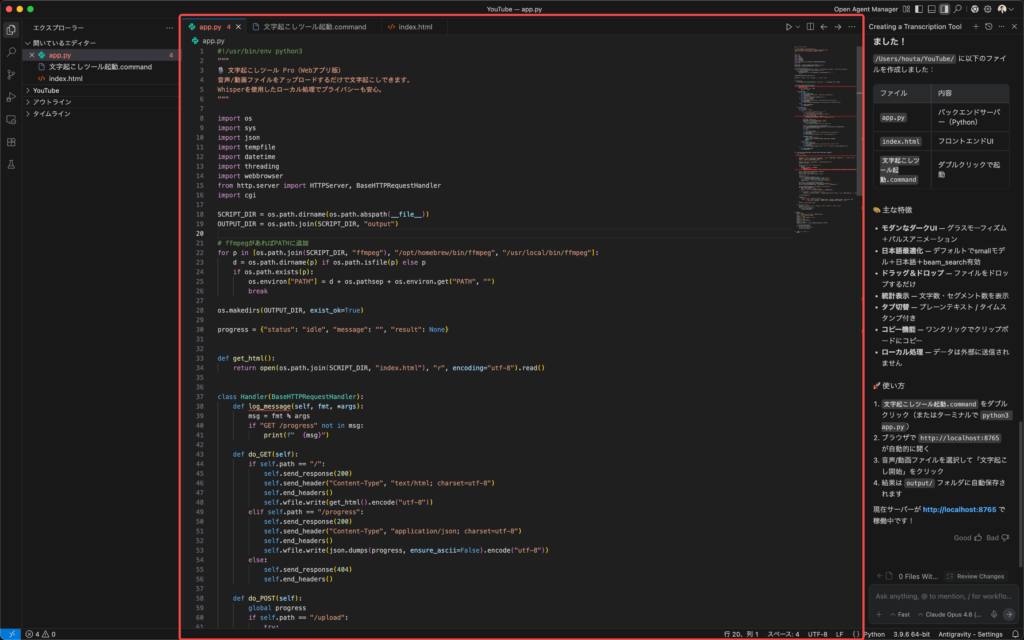Open the Claude Opus model selector dropdown
The width and height of the screenshot is (1024, 640).
950,614
